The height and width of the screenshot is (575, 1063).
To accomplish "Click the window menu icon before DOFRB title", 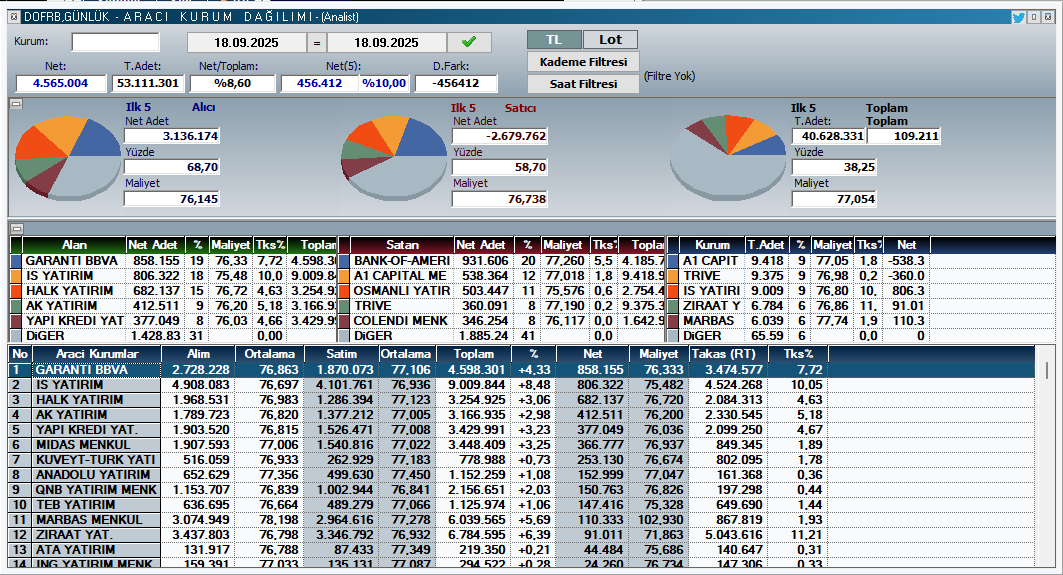I will tap(14, 17).
